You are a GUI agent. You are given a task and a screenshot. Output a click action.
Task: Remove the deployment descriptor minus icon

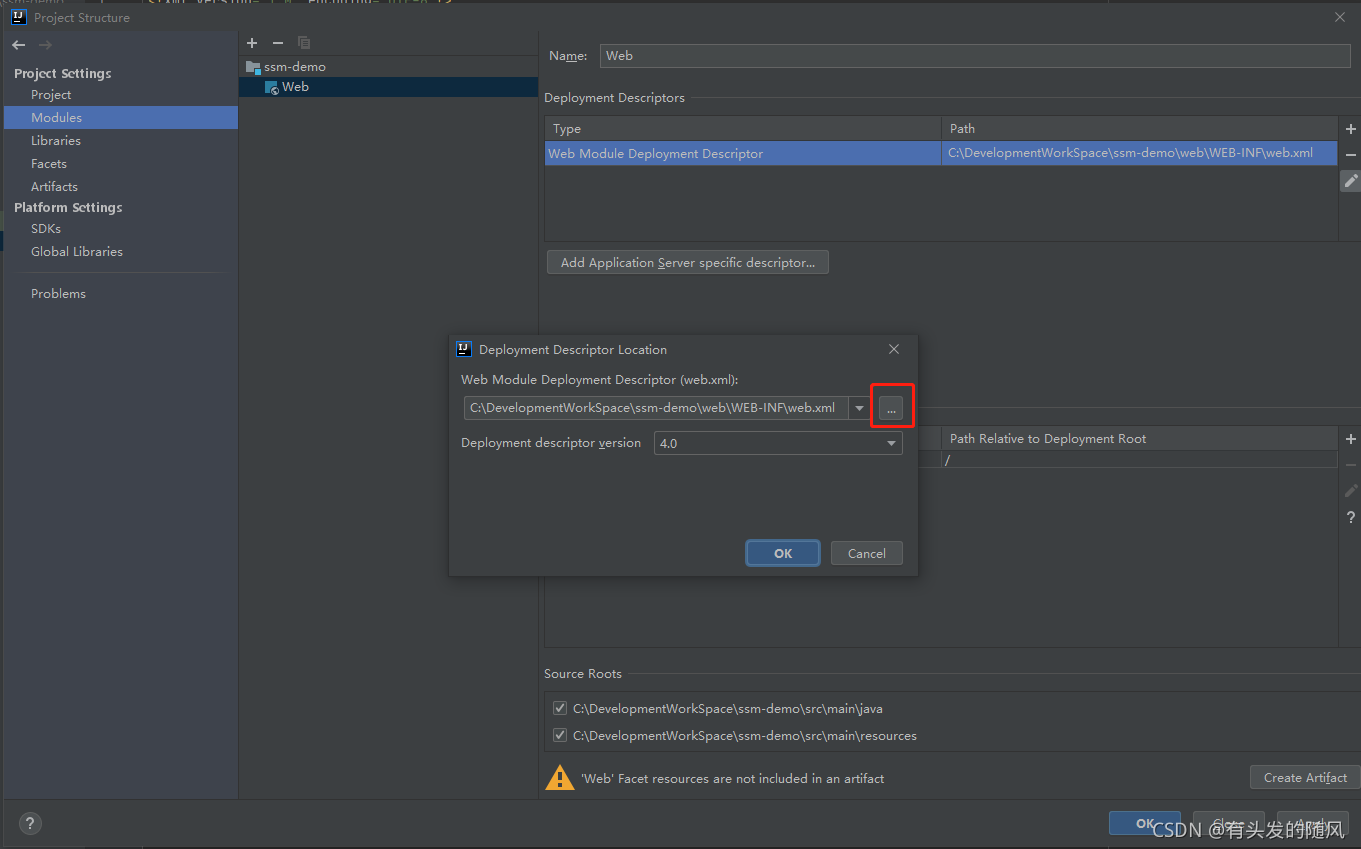click(1350, 155)
